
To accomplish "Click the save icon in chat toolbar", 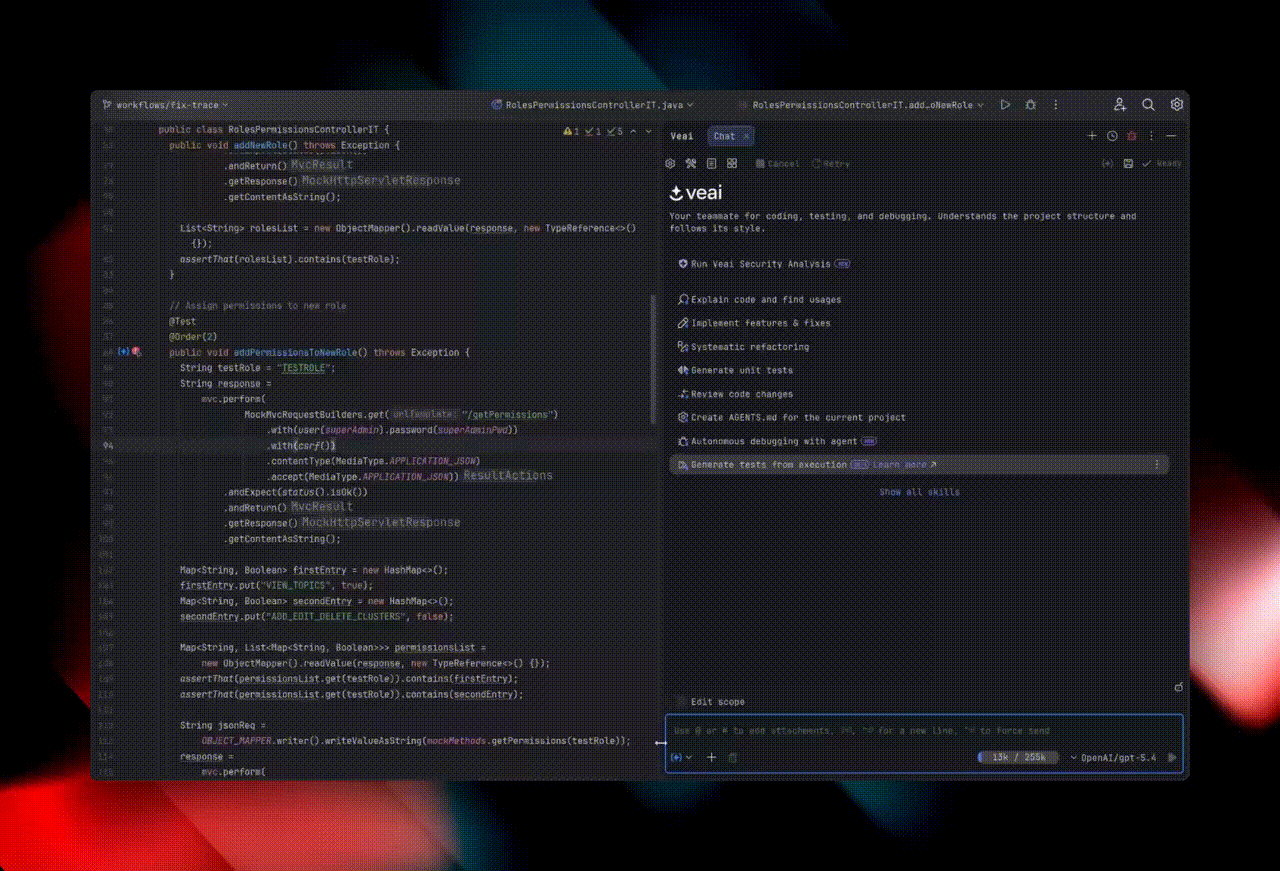I will (1128, 163).
